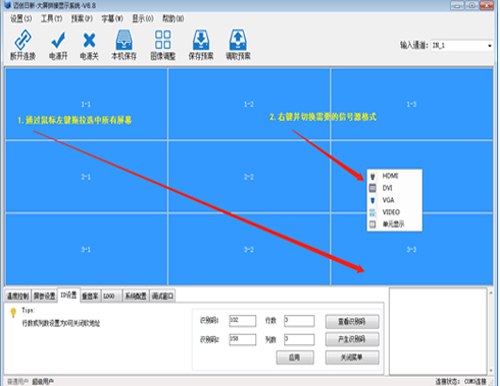Click the app logo in title bar
Viewport: 500px width, 386px height.
[8, 5]
